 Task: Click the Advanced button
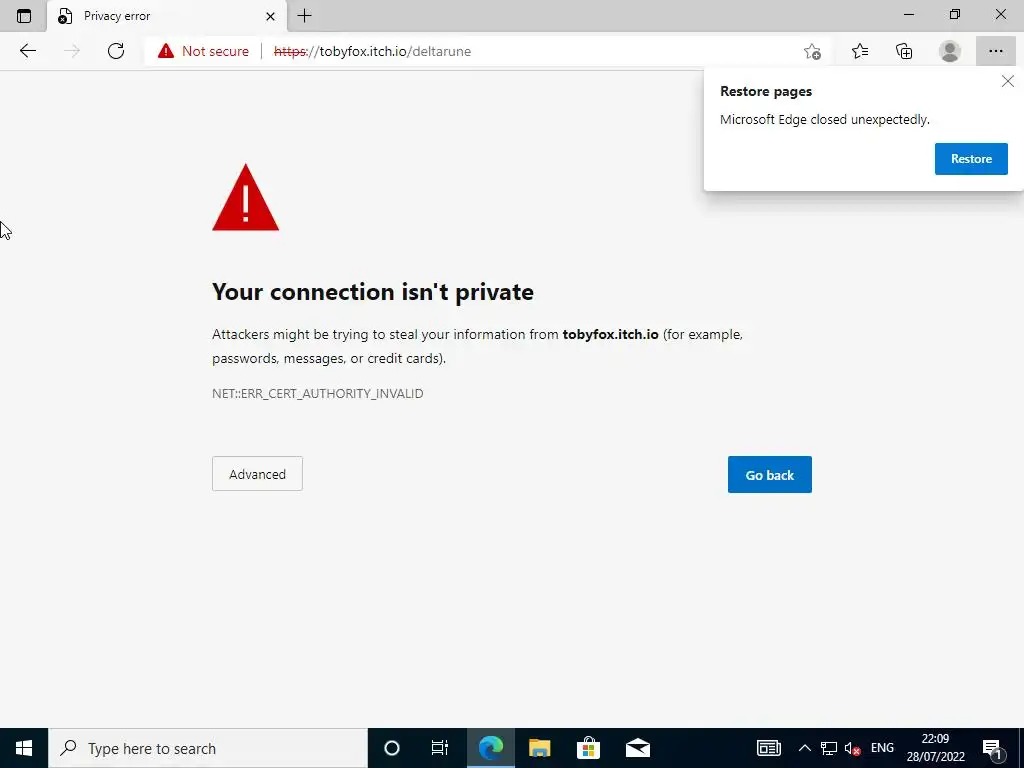[257, 473]
